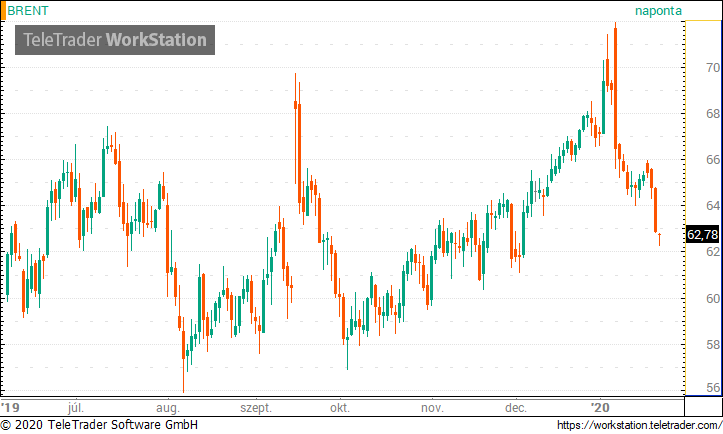The width and height of the screenshot is (723, 434).
Task: Click the 56 price axis label
Action: 712,388
